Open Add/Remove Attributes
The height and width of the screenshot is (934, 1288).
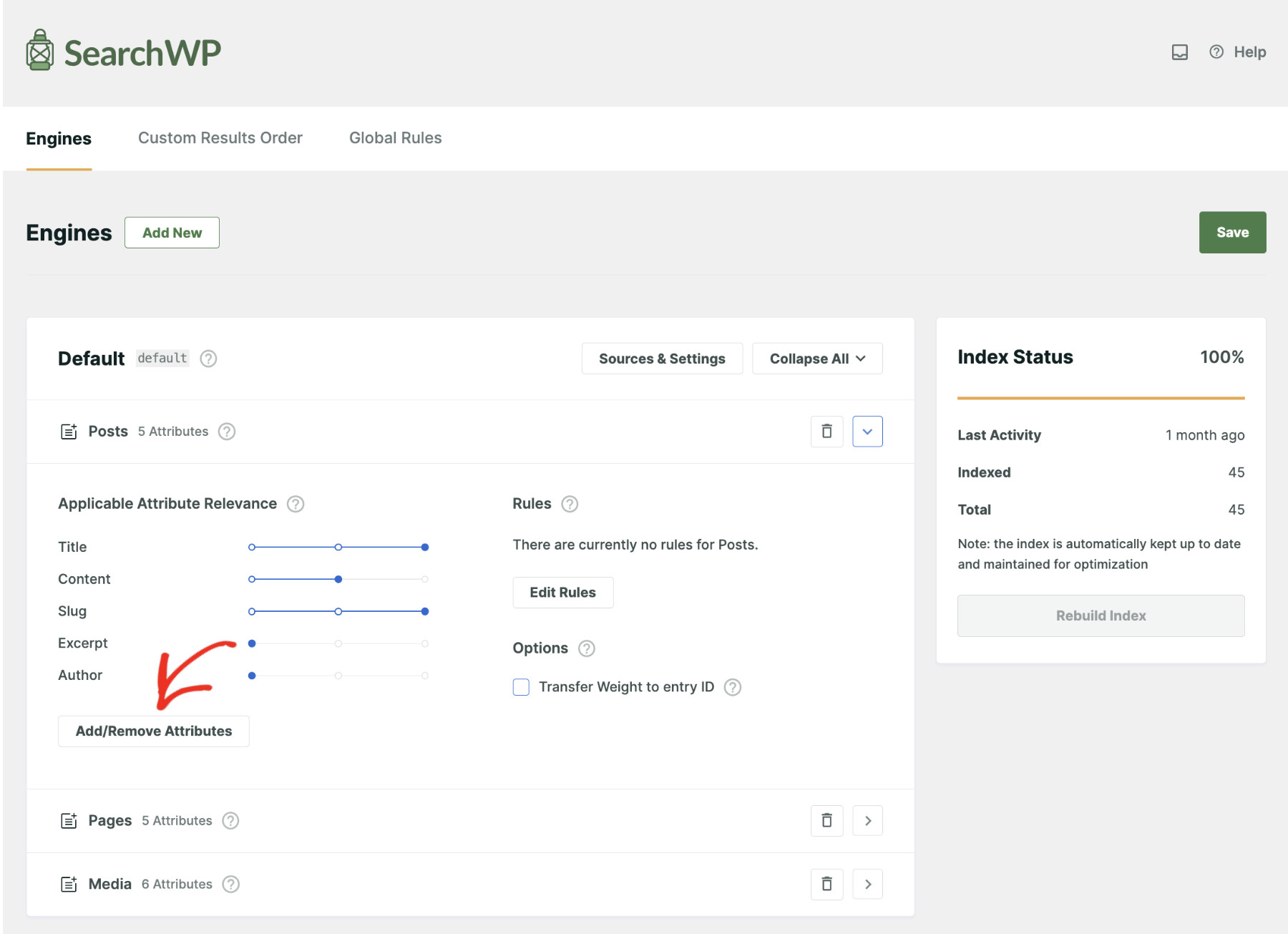point(154,731)
